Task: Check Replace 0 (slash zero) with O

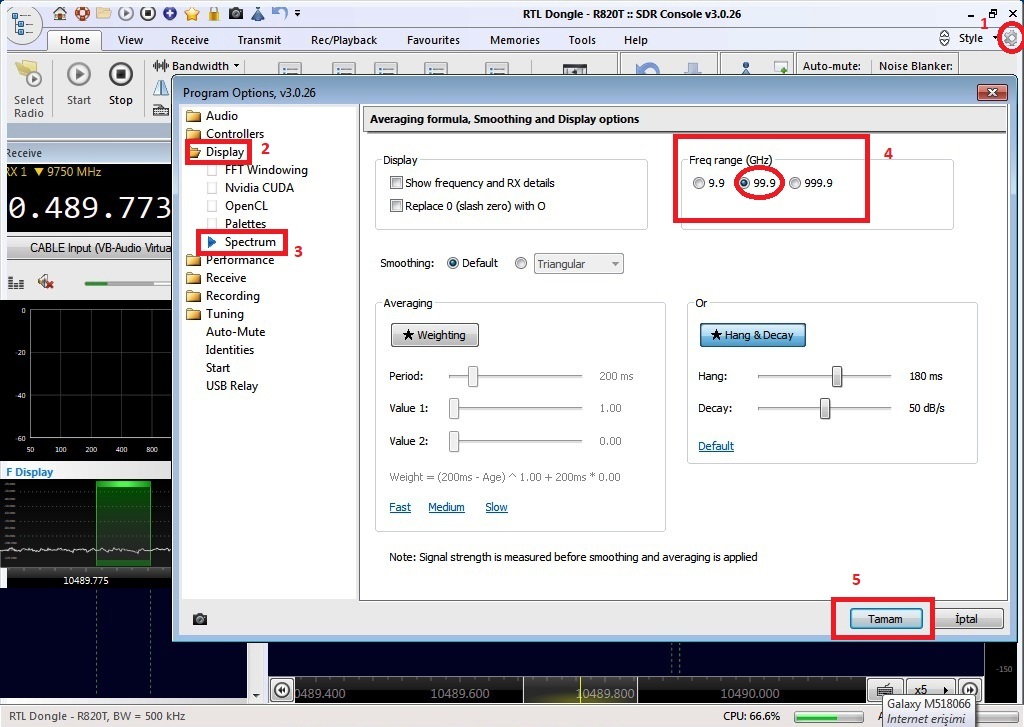Action: tap(397, 206)
